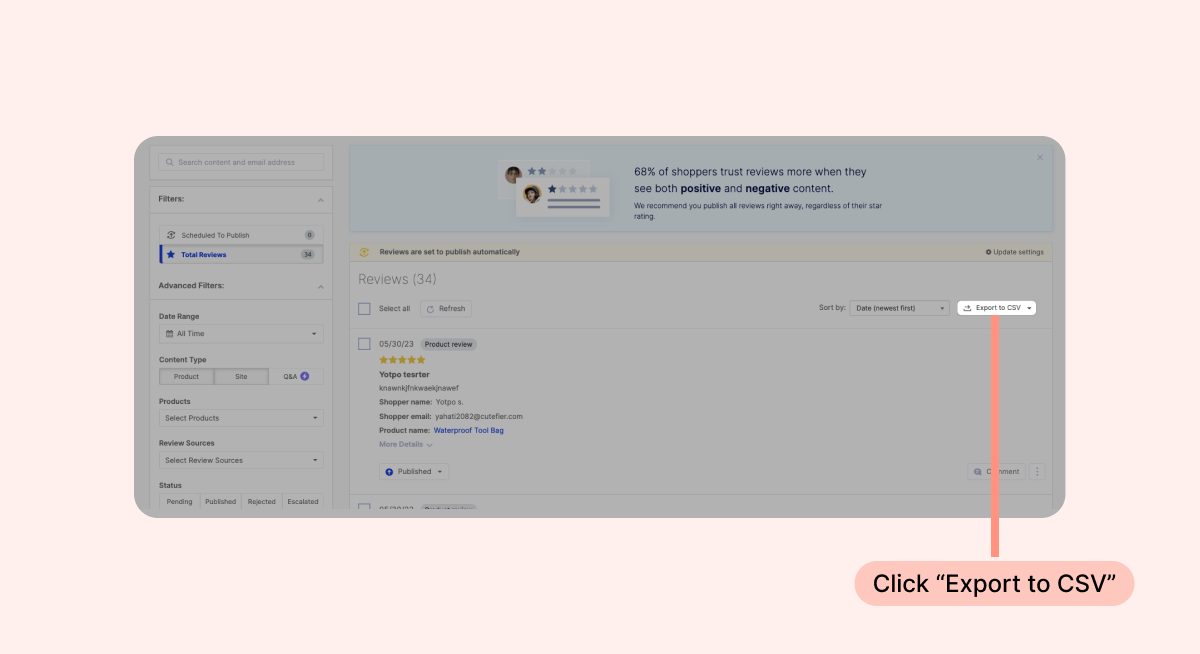Check the Select all checkbox

point(365,309)
